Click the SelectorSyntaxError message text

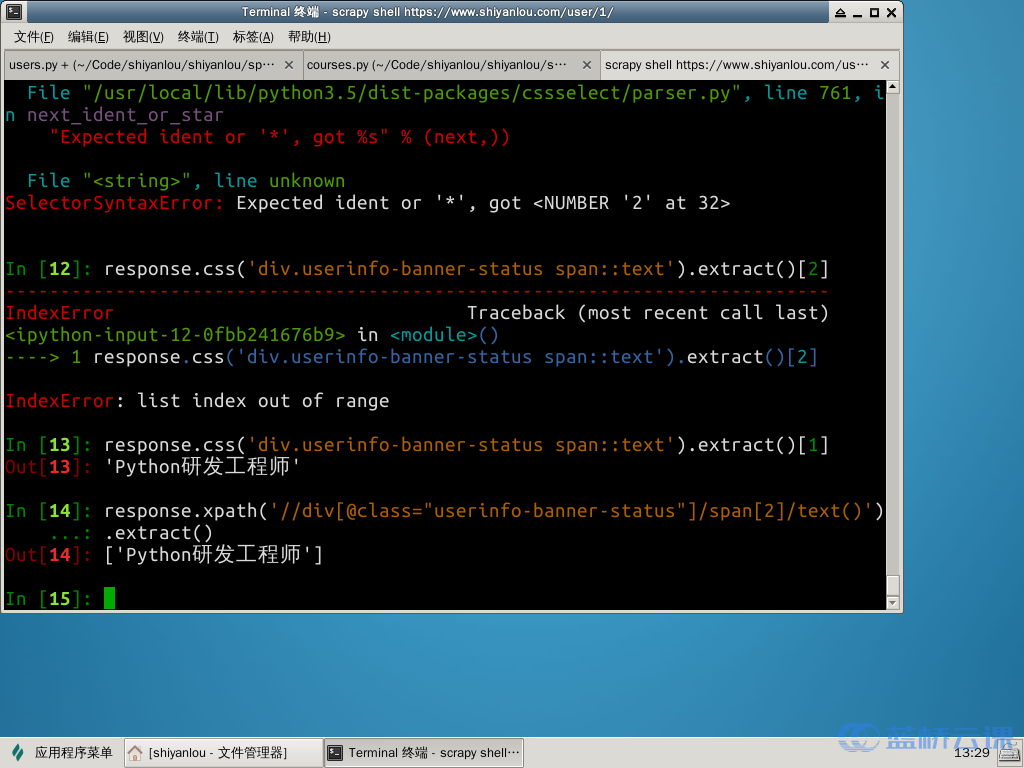(368, 203)
